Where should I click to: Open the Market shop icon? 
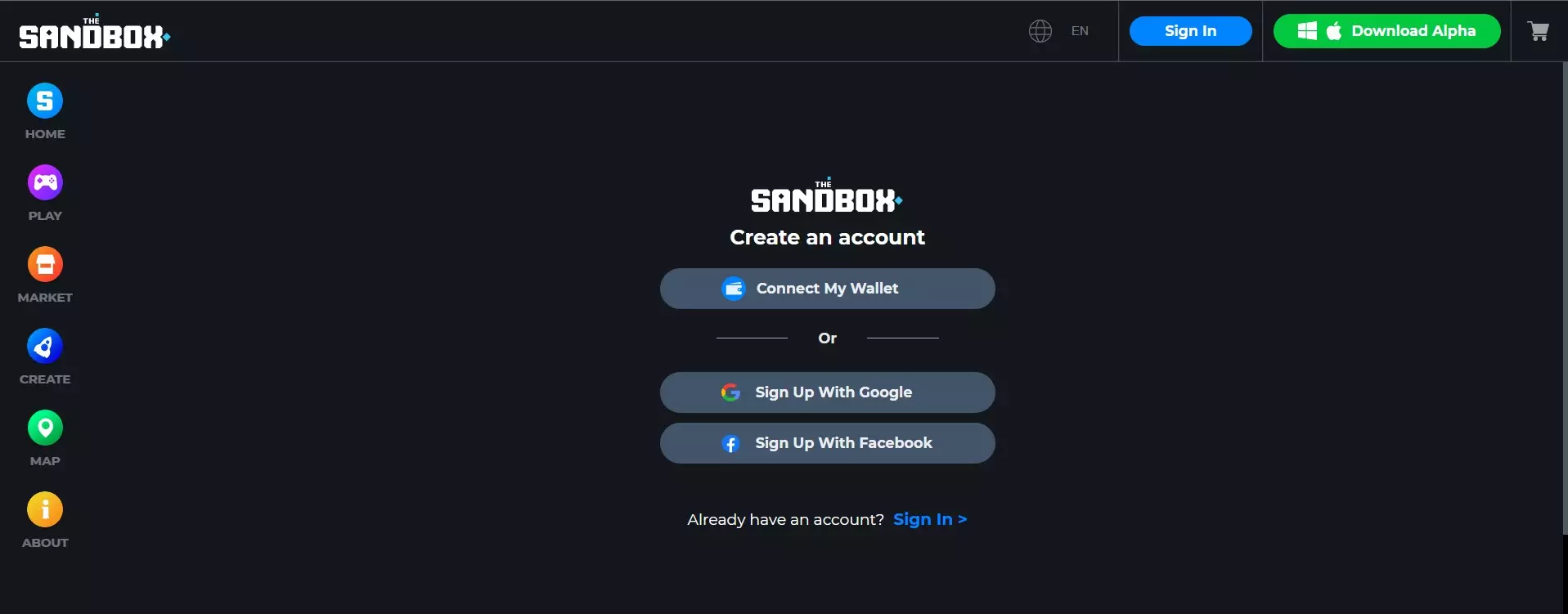point(45,264)
